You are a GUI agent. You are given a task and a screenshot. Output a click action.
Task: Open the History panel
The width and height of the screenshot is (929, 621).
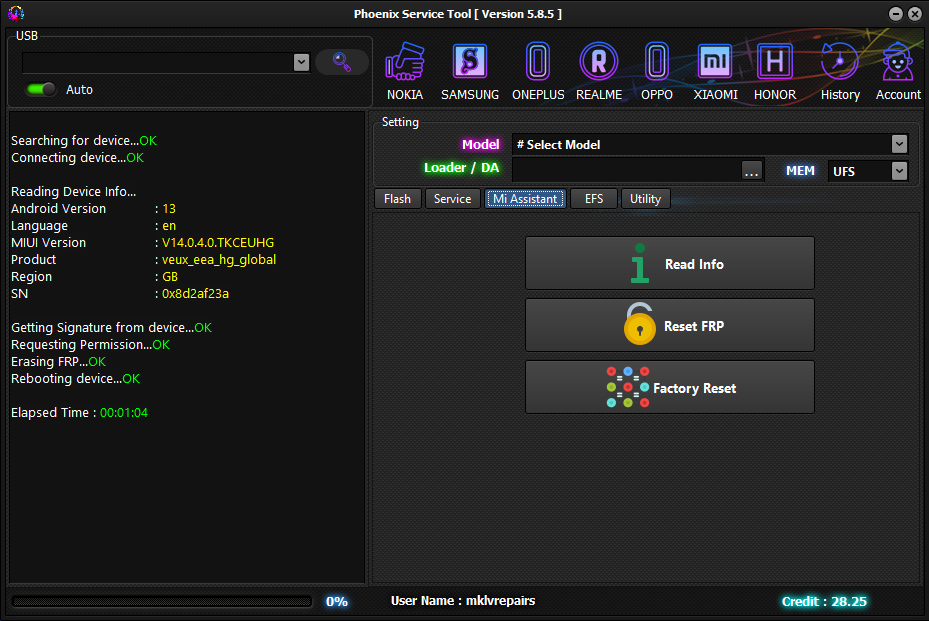click(840, 71)
